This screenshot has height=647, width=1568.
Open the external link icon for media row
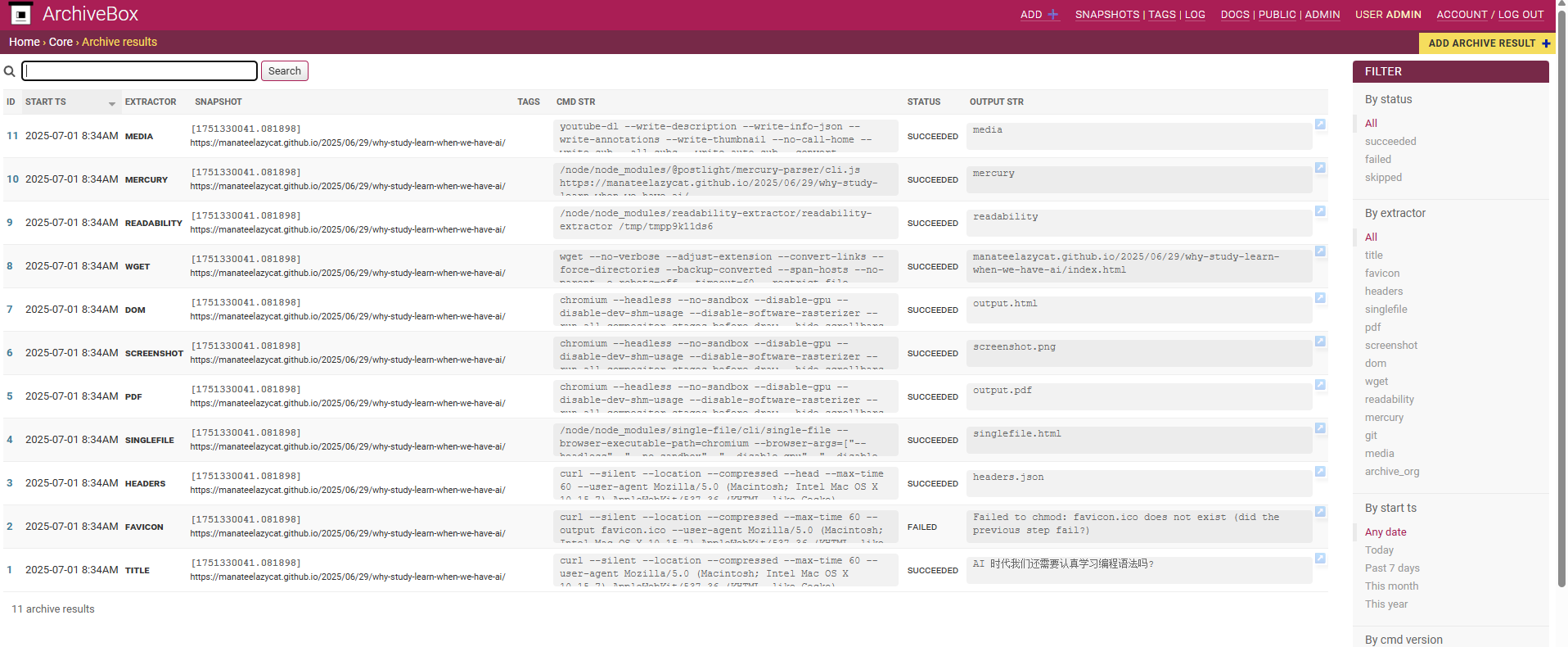[1320, 124]
